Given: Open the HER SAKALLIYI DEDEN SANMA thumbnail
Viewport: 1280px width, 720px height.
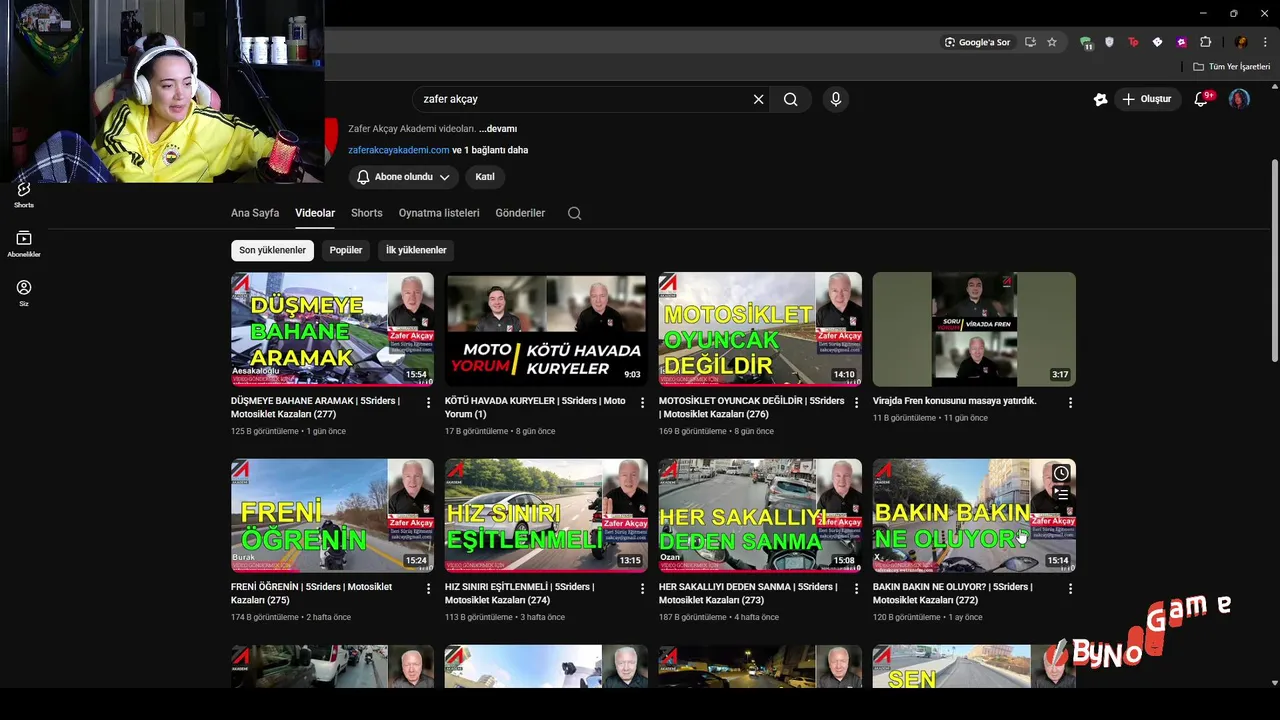Looking at the screenshot, I should 760,515.
